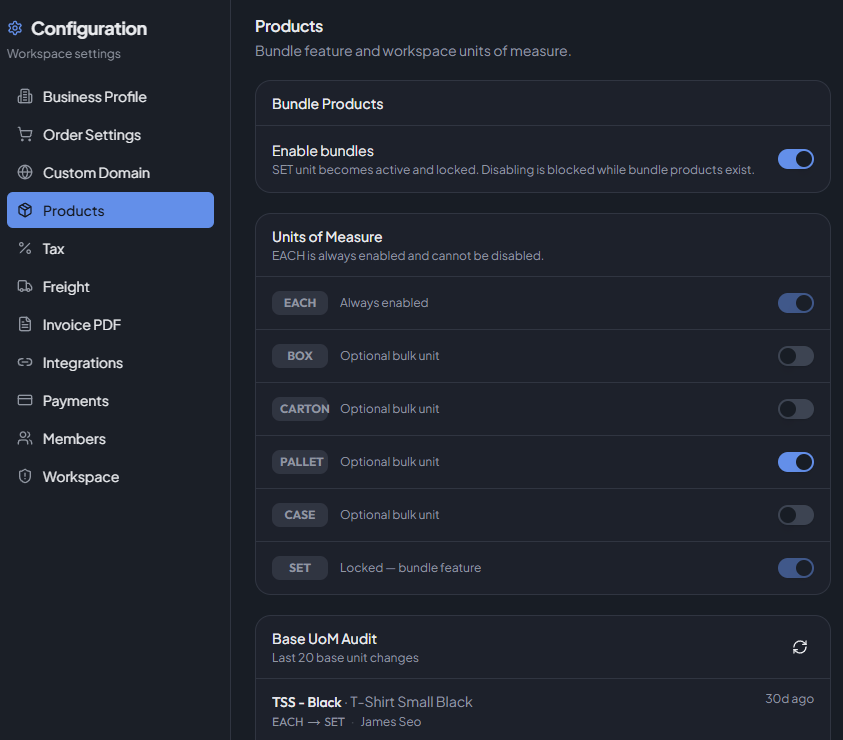Viewport: 843px width, 740px height.
Task: Click the '30d ago' timestamp
Action: [789, 699]
